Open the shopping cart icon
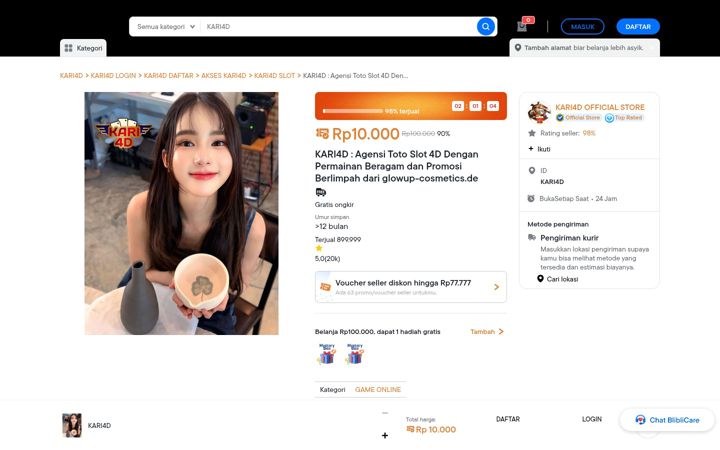Image resolution: width=720 pixels, height=450 pixels. [522, 27]
